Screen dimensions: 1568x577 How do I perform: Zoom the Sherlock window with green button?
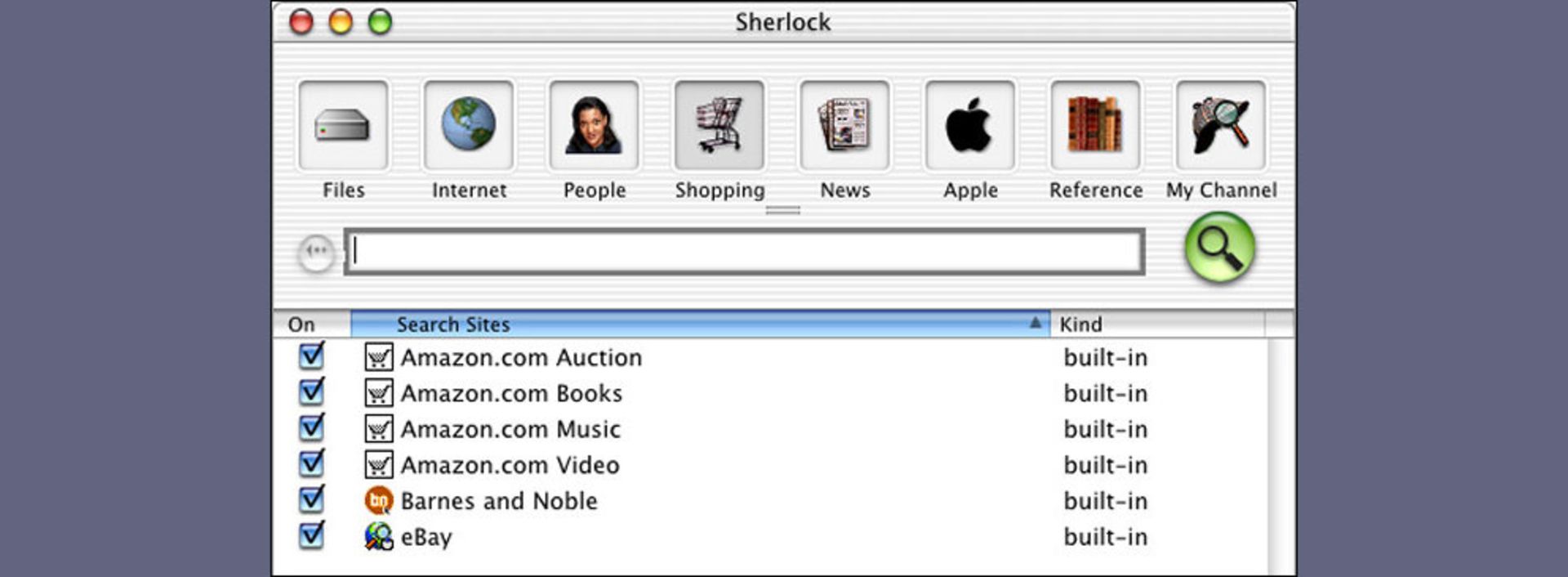coord(380,22)
